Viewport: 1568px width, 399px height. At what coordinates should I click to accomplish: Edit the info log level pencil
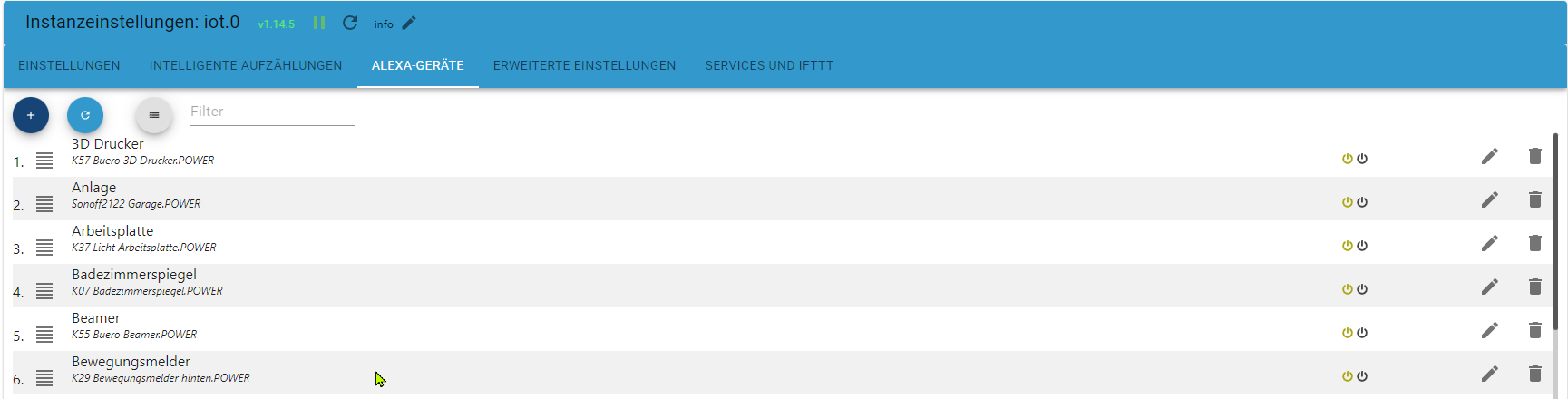point(409,23)
